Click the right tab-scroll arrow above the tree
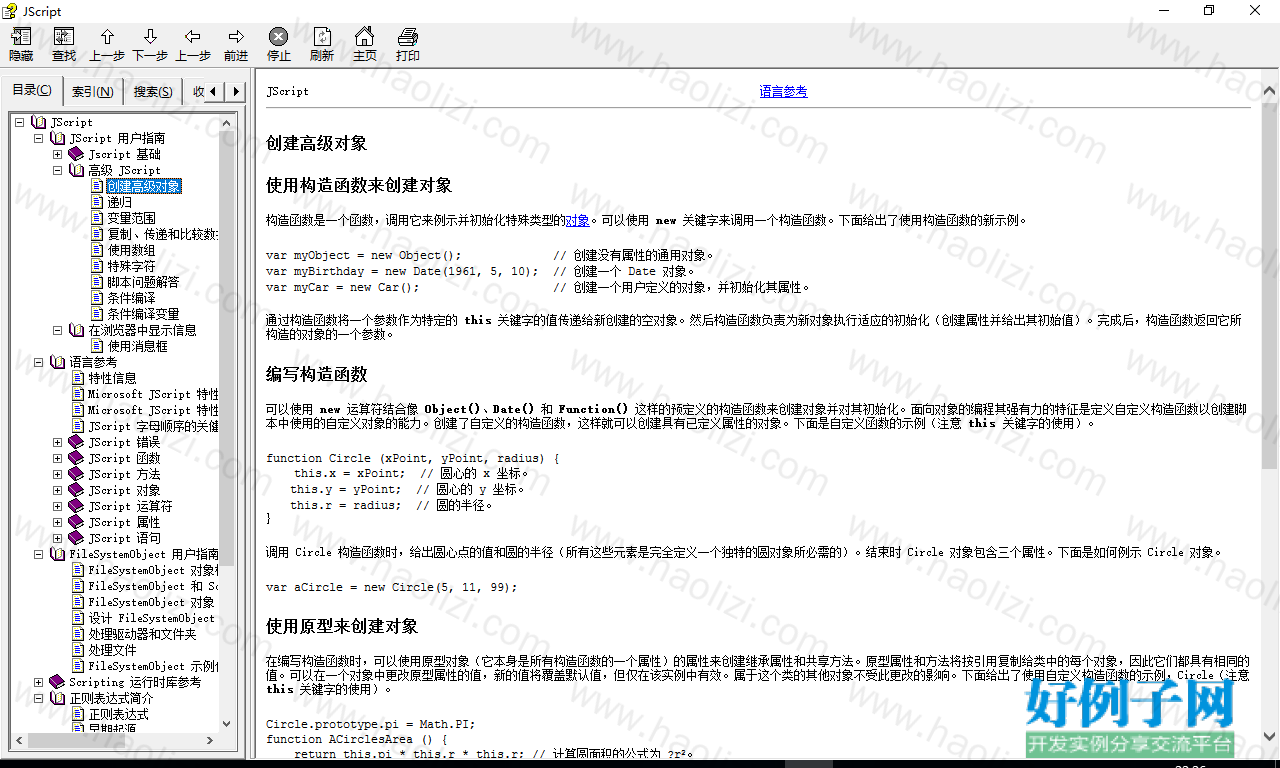This screenshot has height=768, width=1280. [236, 92]
